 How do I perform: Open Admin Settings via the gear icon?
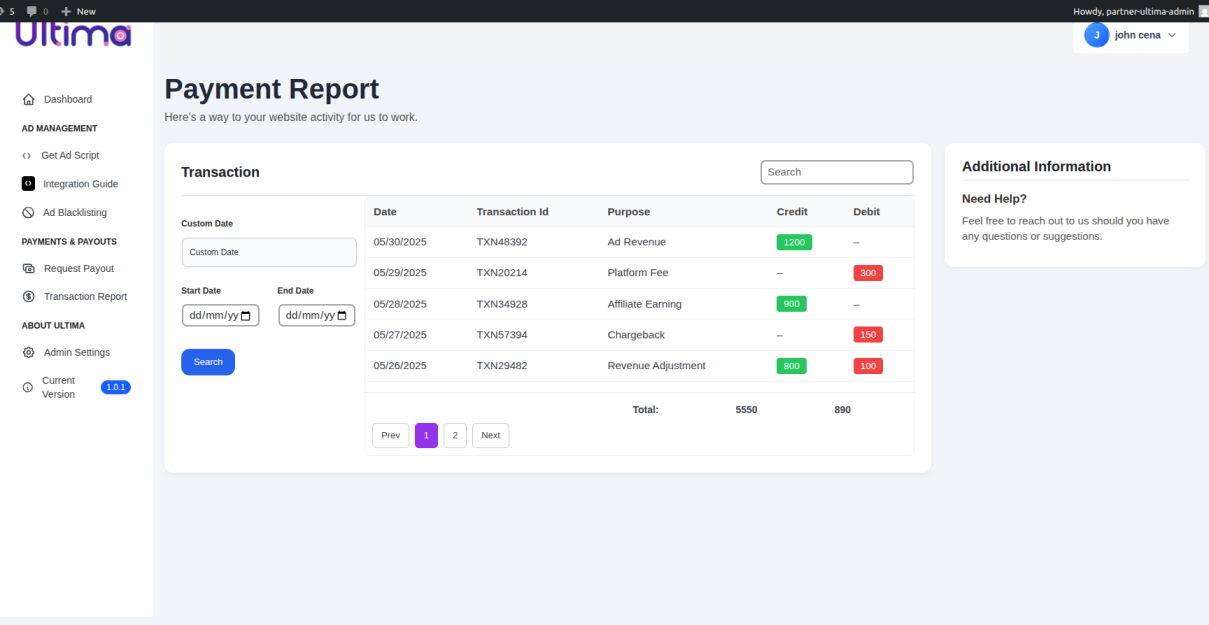pos(26,352)
